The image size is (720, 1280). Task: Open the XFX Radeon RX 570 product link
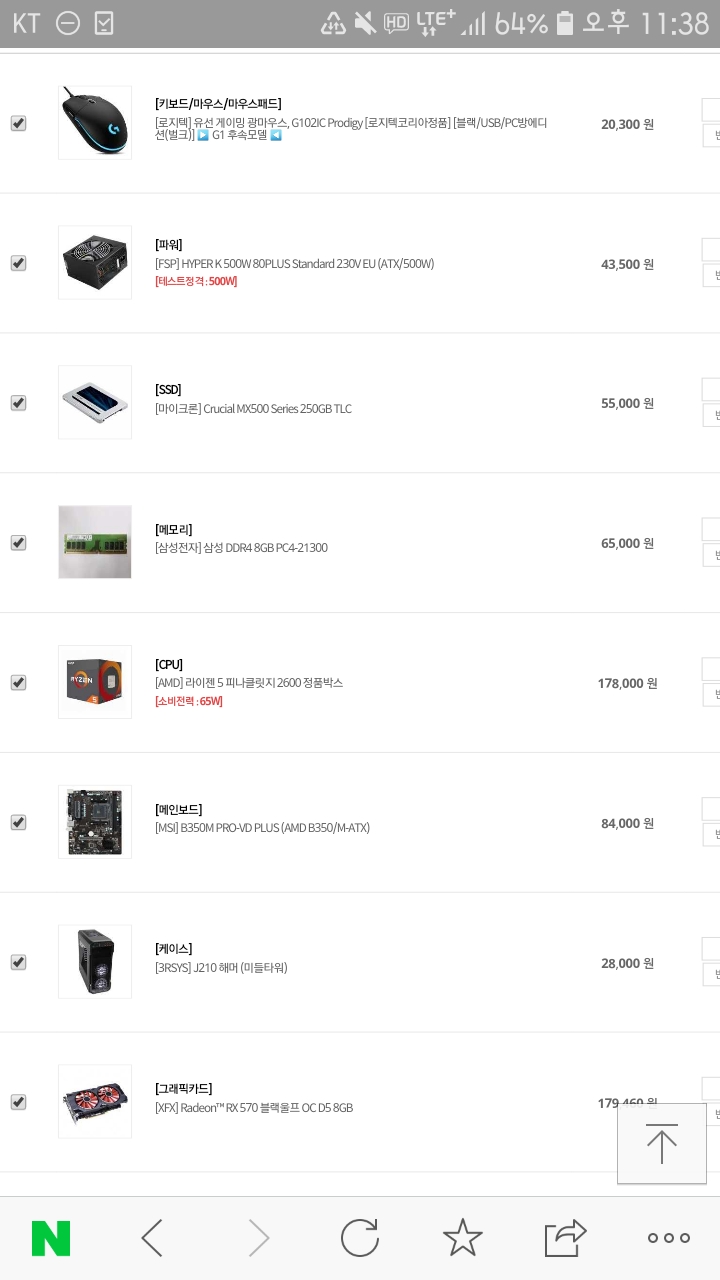pyautogui.click(x=254, y=1108)
